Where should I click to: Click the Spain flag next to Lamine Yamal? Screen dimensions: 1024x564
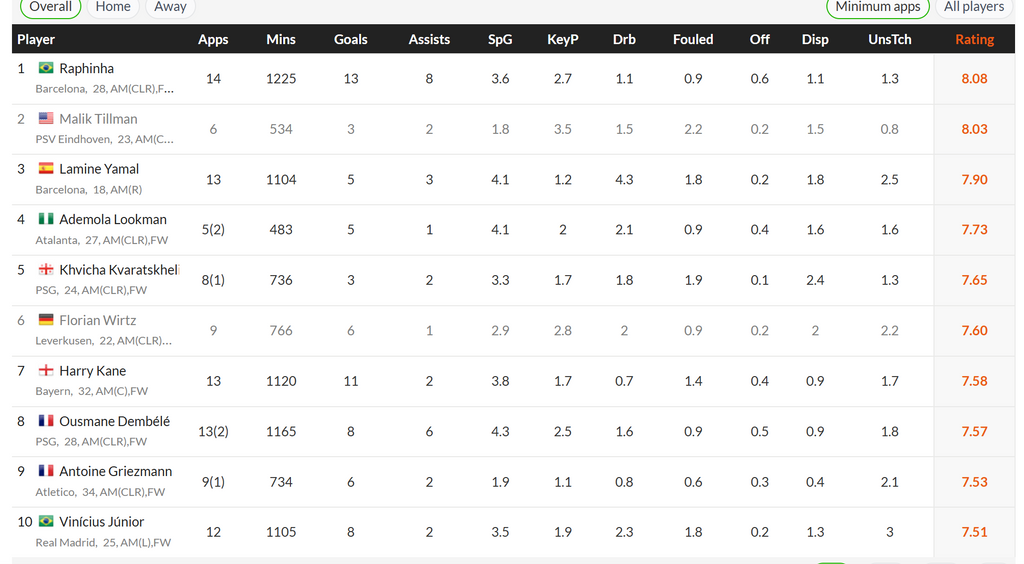[x=45, y=169]
